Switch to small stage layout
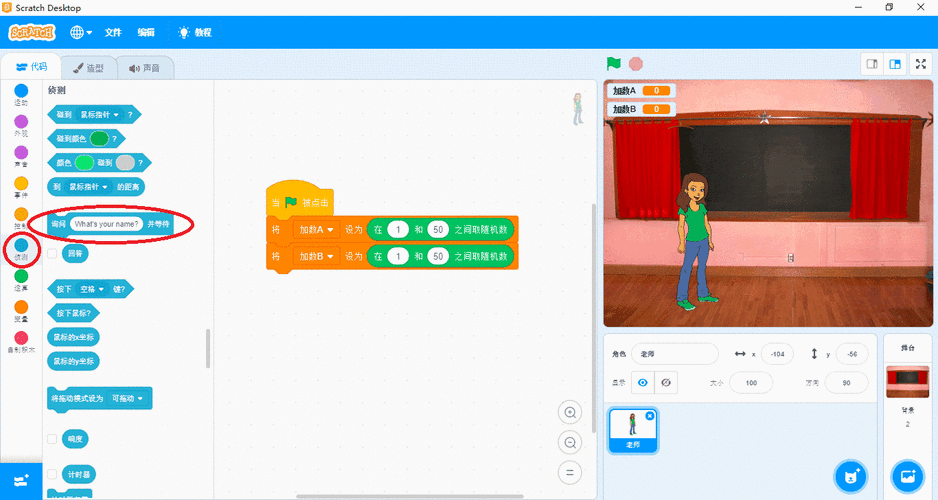 click(872, 64)
